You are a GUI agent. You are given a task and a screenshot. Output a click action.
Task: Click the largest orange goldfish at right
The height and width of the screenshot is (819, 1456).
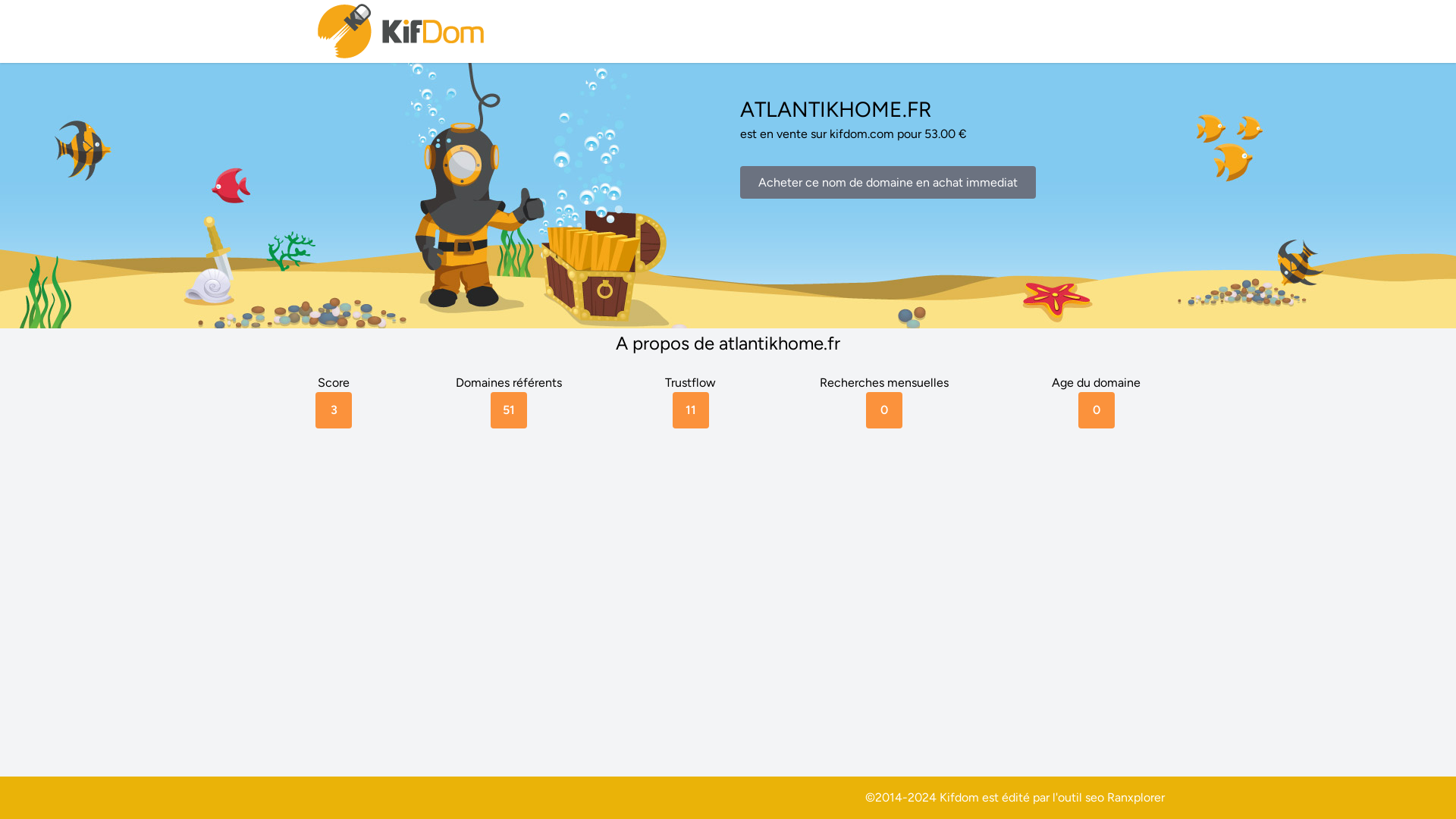coord(1232,162)
